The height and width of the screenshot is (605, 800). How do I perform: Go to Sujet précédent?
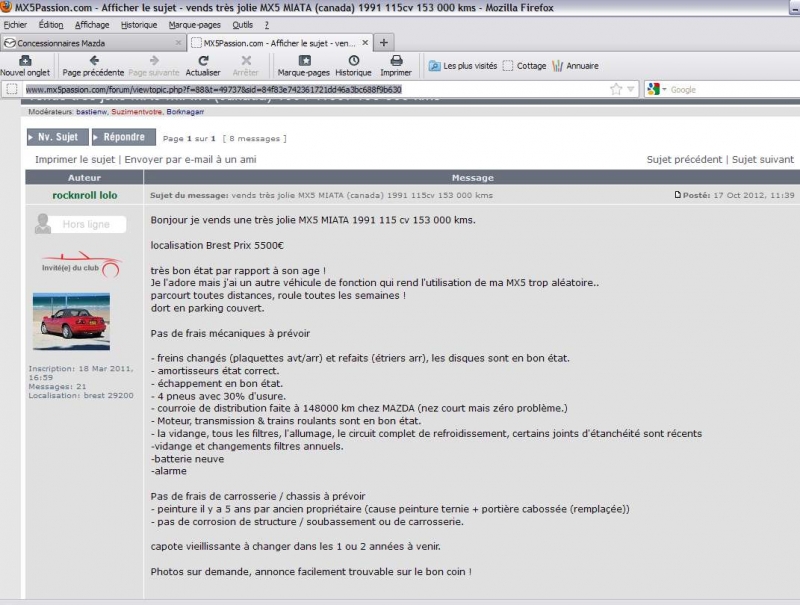coord(685,159)
